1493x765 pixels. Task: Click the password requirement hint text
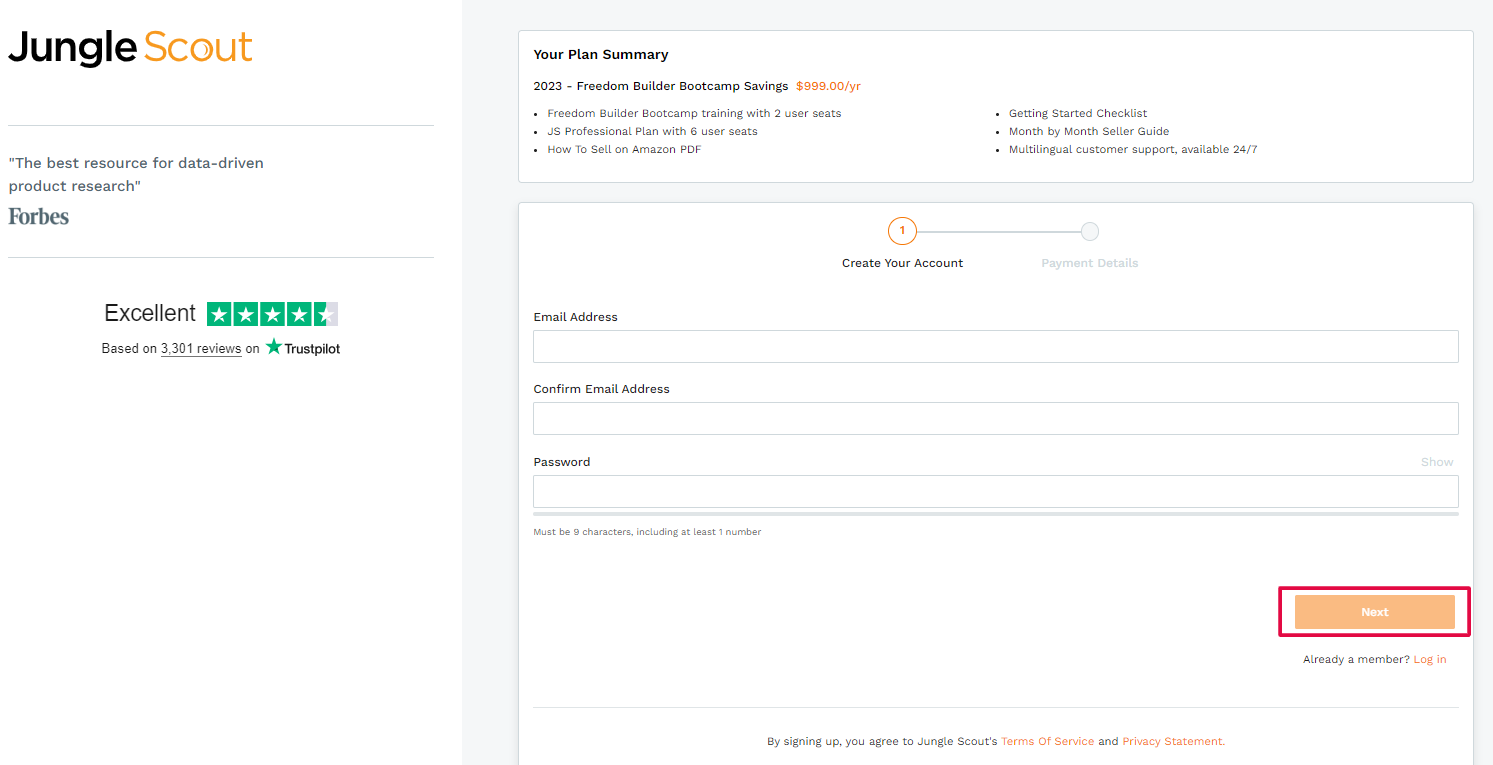pos(647,532)
